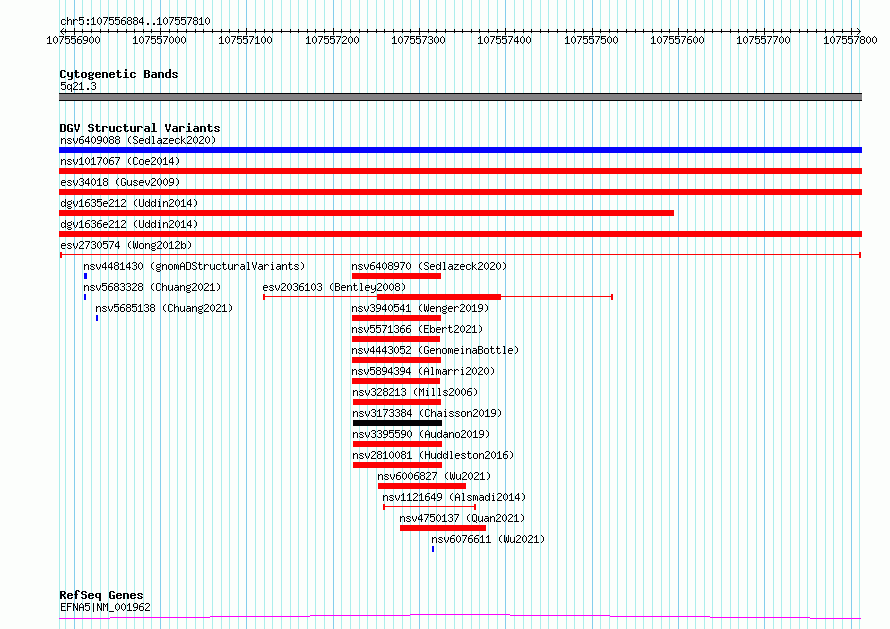Select the dgv1636e212 (Uddin2014) variant label
890x629 pixels.
pos(129,224)
